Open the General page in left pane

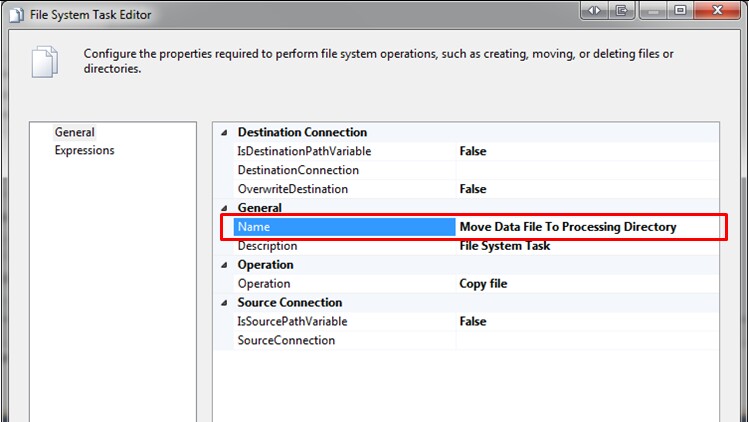[x=75, y=132]
